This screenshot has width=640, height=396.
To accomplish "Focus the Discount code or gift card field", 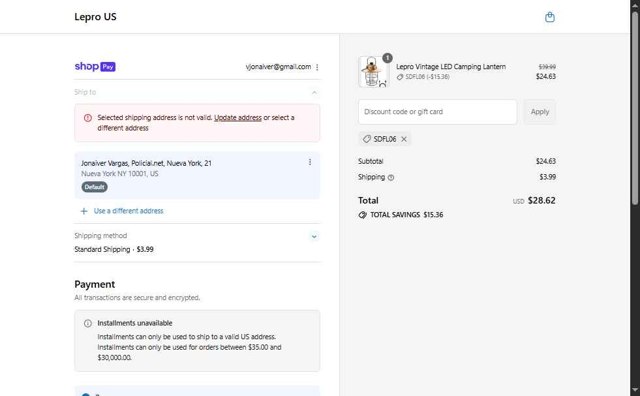I will click(438, 112).
